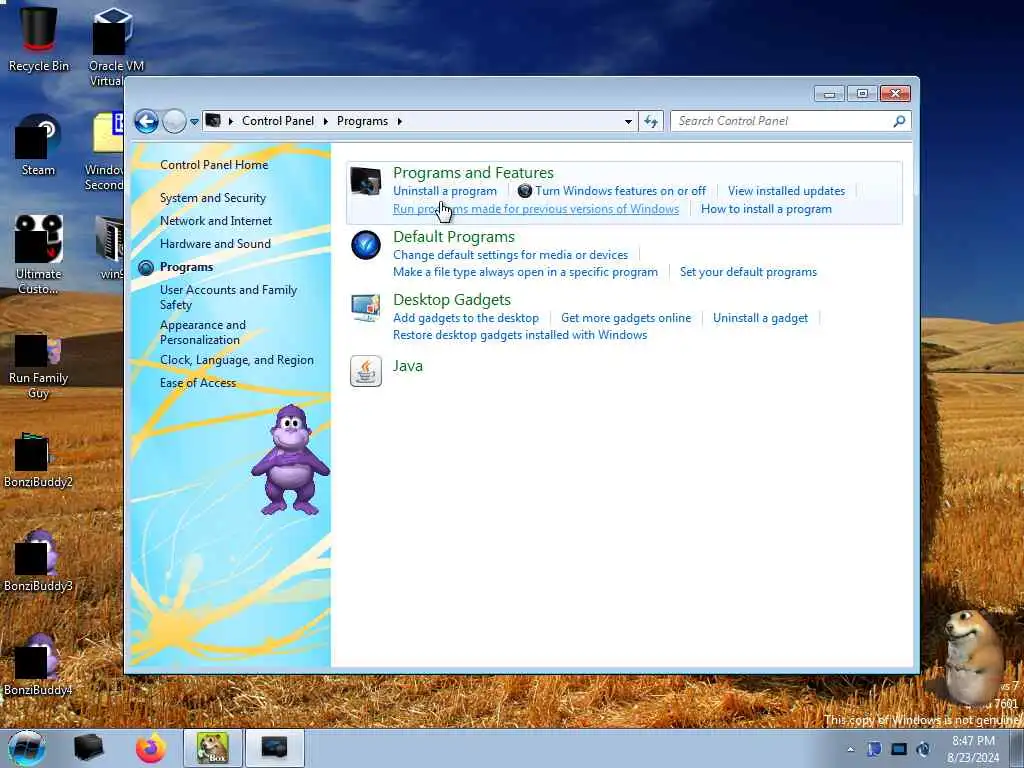Open Firefox from the taskbar

[x=150, y=748]
